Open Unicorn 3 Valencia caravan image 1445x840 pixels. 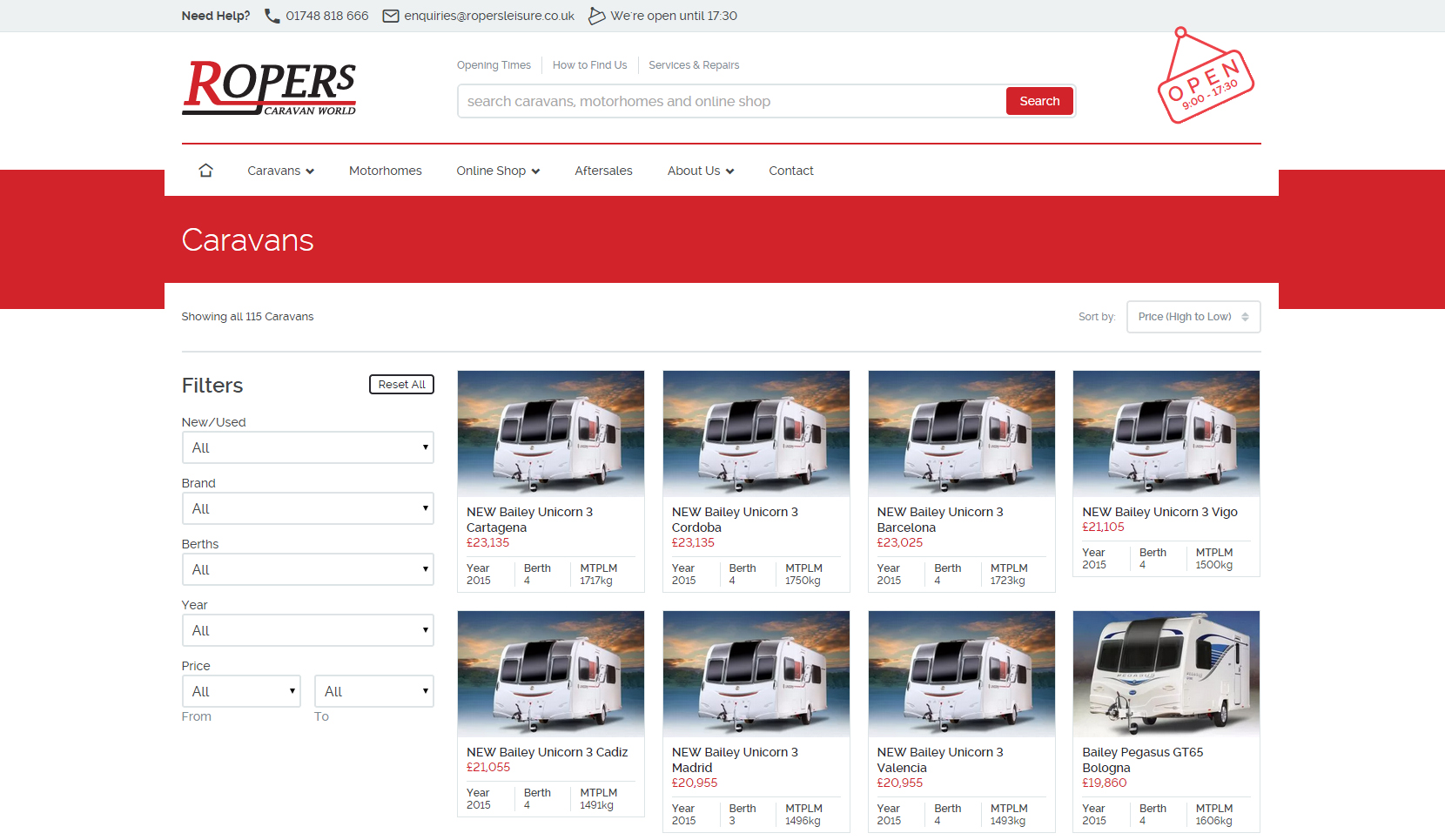pos(962,674)
